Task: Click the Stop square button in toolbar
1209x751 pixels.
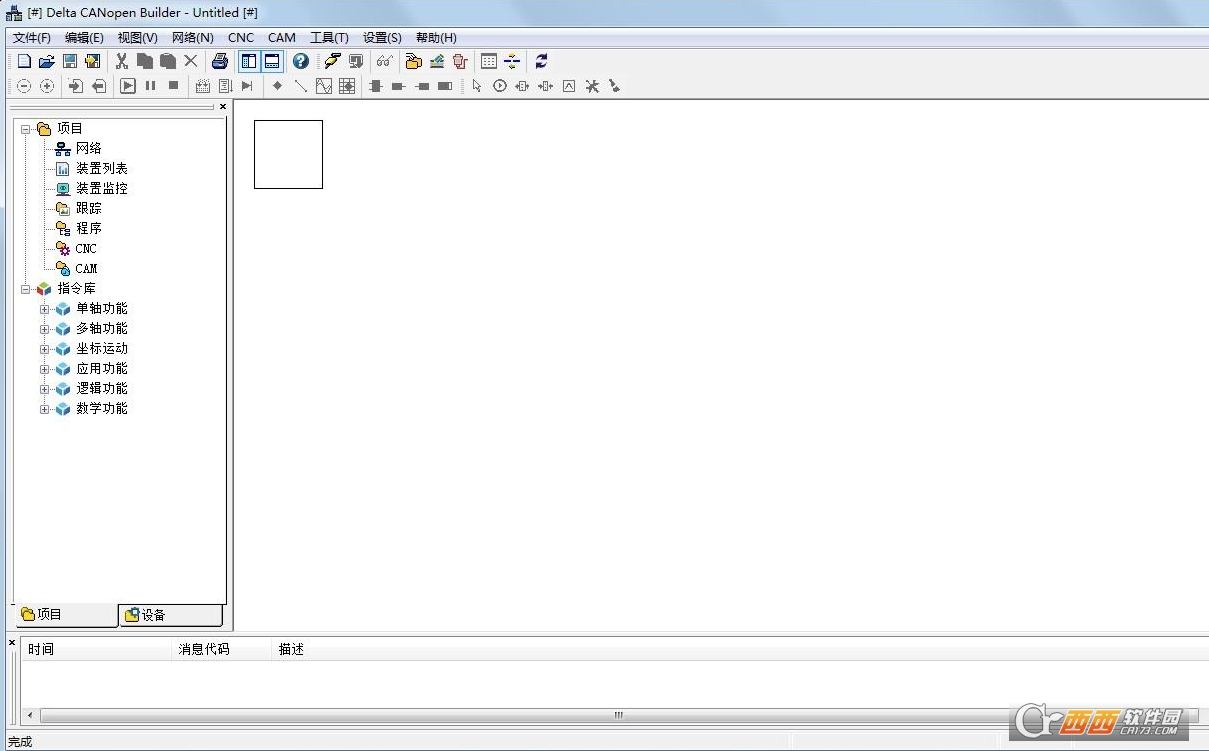Action: tap(173, 86)
